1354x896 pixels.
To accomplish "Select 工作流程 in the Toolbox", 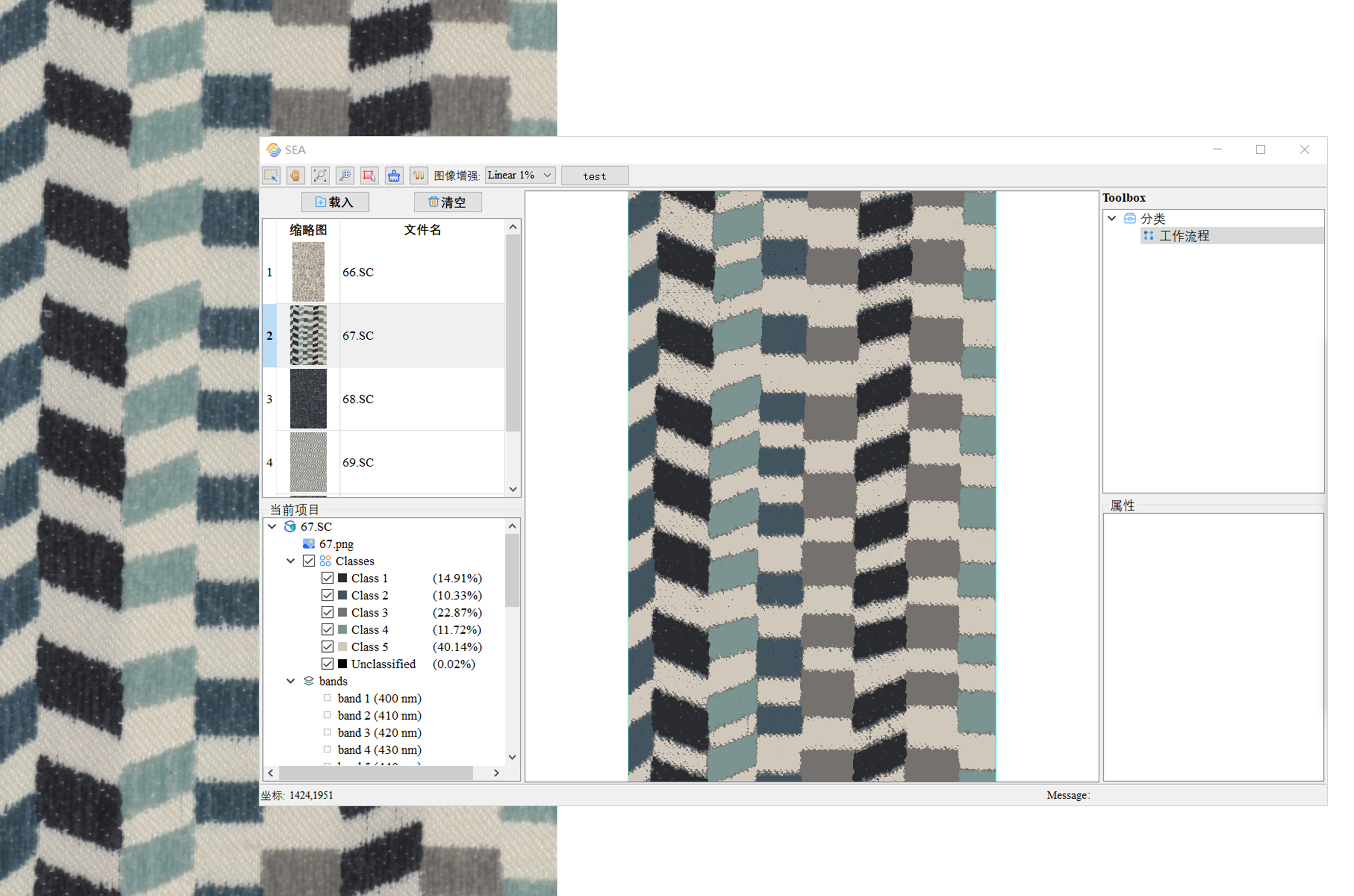I will 1184,235.
